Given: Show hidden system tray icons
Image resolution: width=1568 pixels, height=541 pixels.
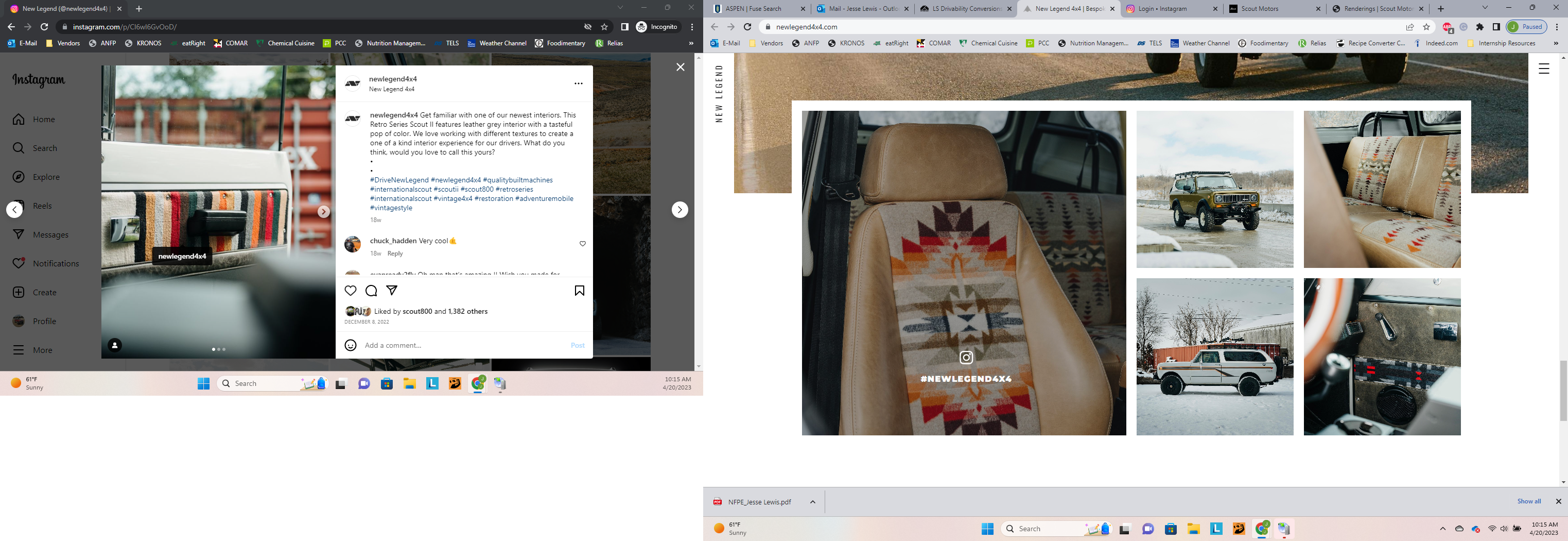Looking at the screenshot, I should point(1442,529).
